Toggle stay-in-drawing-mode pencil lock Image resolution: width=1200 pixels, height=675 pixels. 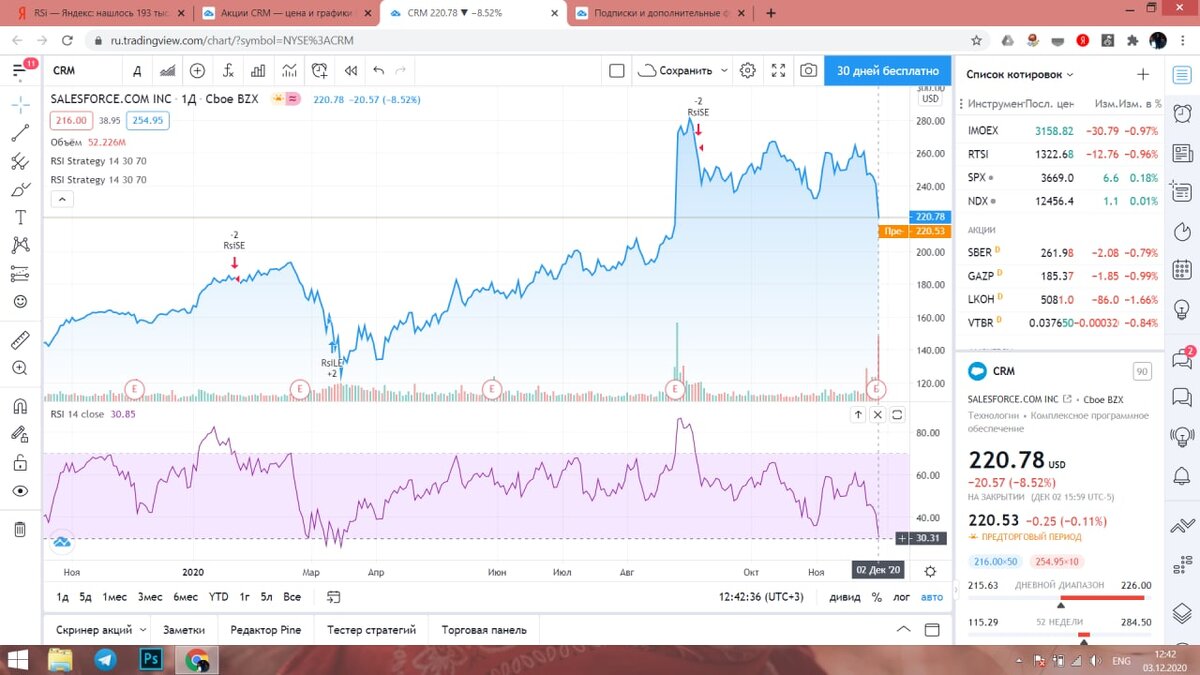pyautogui.click(x=20, y=435)
